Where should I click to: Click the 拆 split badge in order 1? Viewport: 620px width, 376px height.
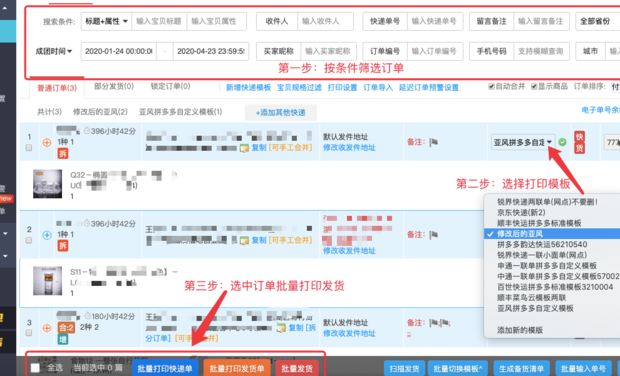(x=63, y=153)
